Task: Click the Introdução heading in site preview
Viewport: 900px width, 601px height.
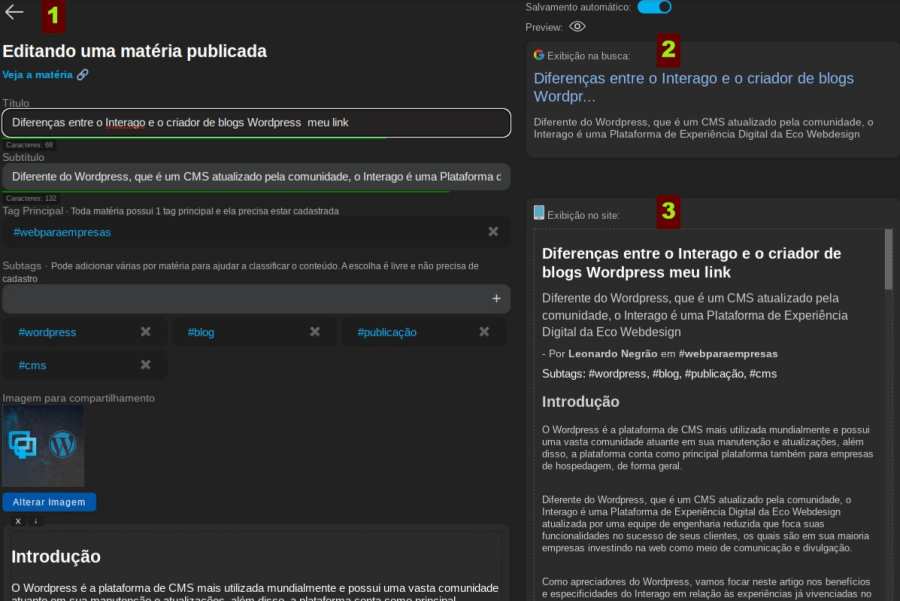Action: click(580, 402)
